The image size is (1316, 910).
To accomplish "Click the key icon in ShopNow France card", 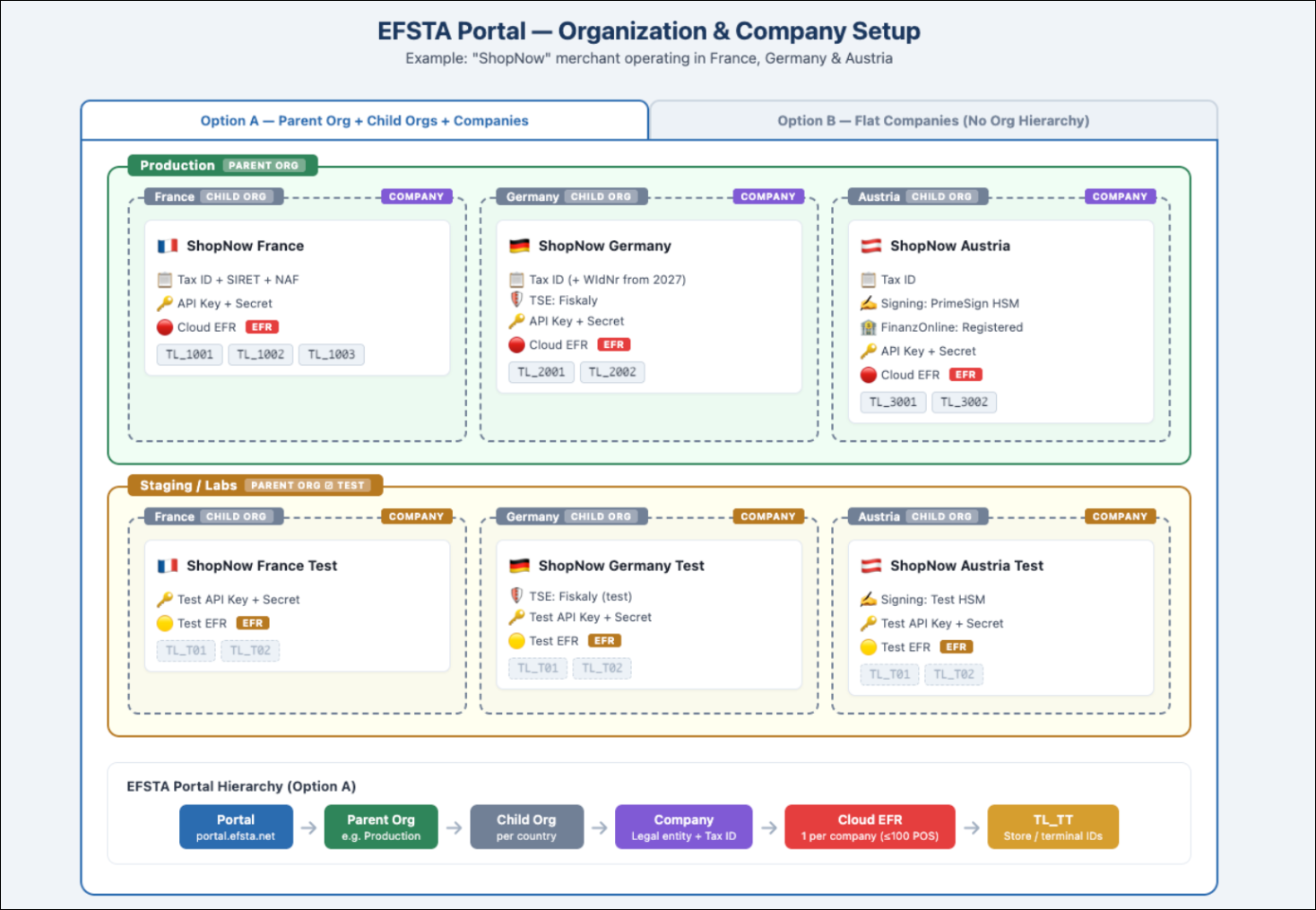I will coord(165,303).
